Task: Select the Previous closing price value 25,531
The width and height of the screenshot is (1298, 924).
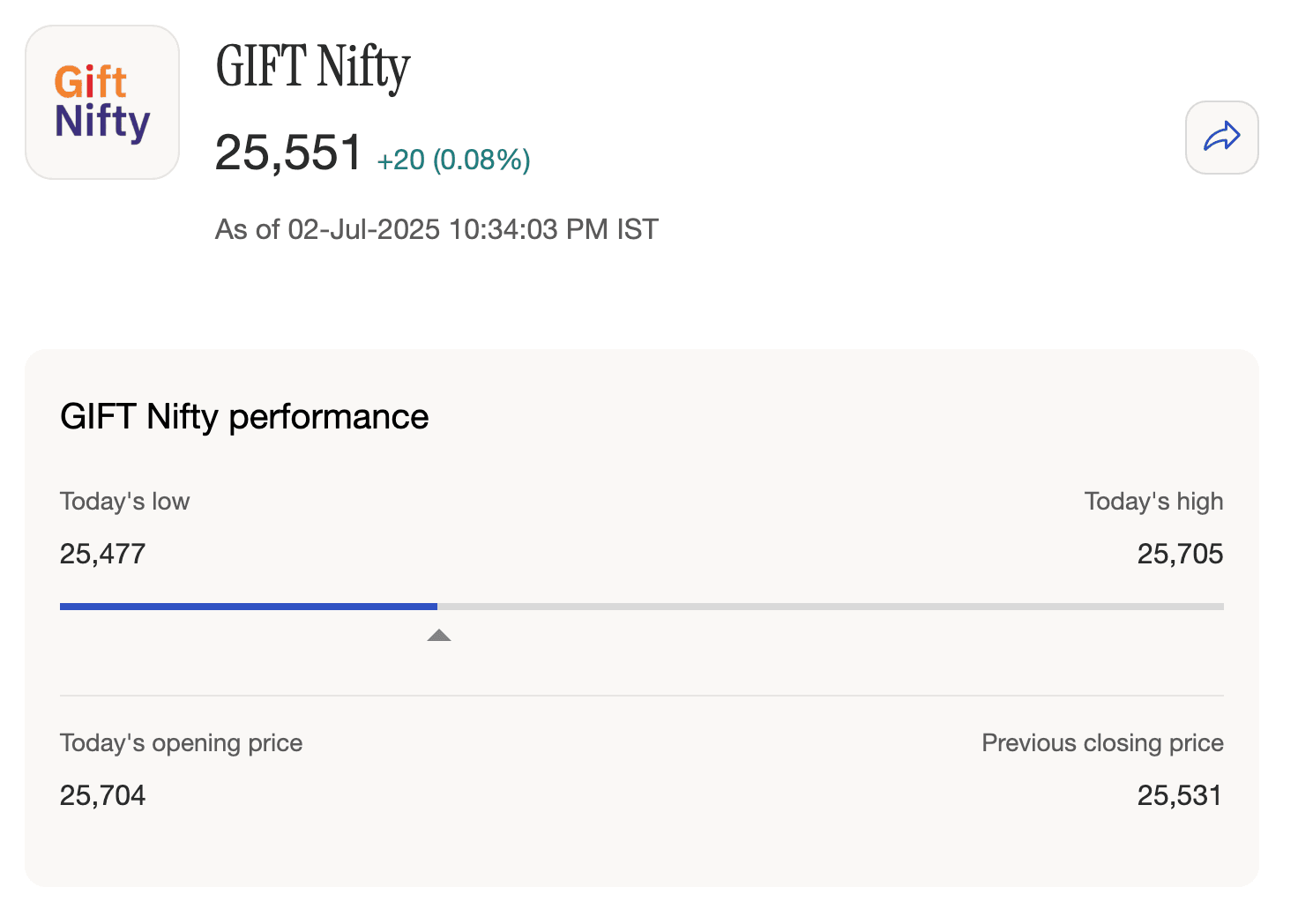Action: coord(1179,794)
